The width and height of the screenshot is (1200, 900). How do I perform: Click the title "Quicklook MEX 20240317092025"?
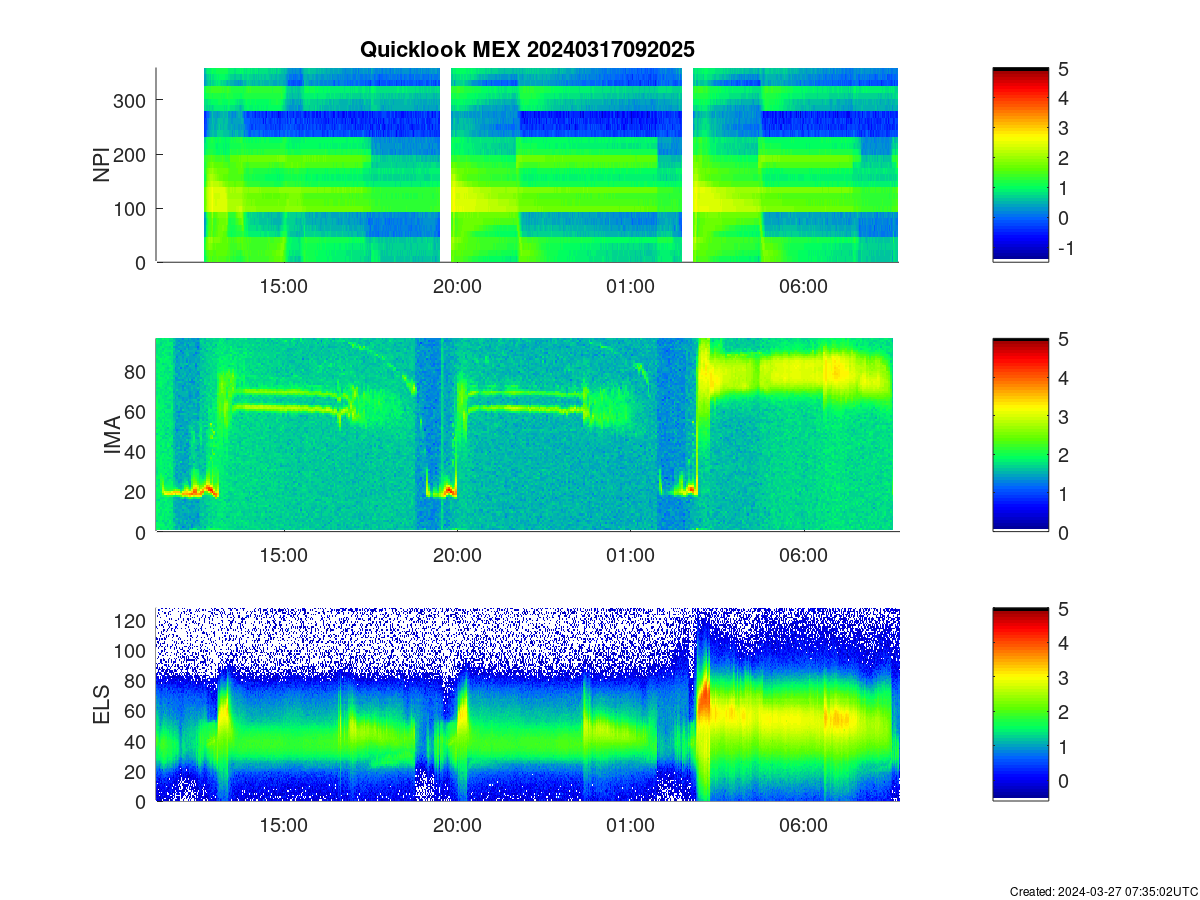coord(527,49)
